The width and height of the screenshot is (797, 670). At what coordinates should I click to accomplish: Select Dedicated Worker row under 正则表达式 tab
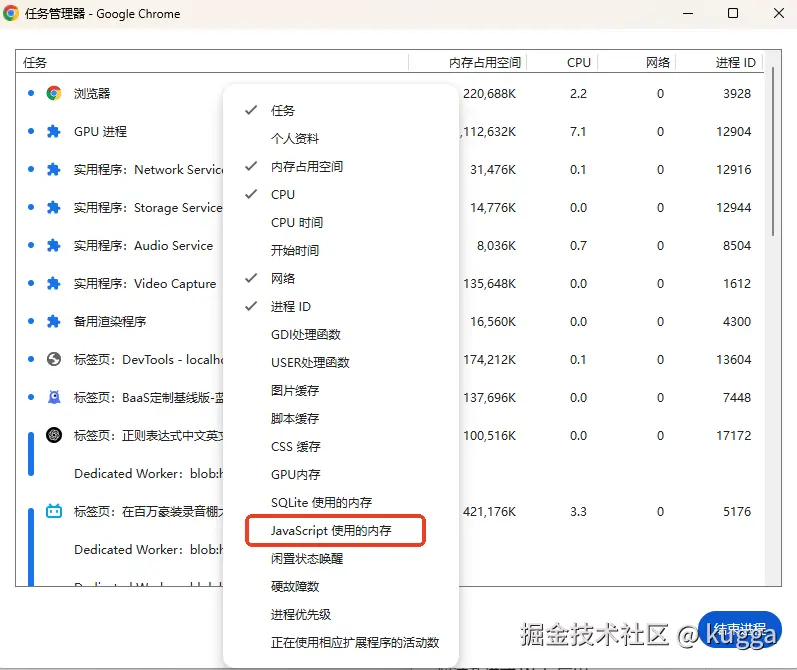(x=148, y=473)
